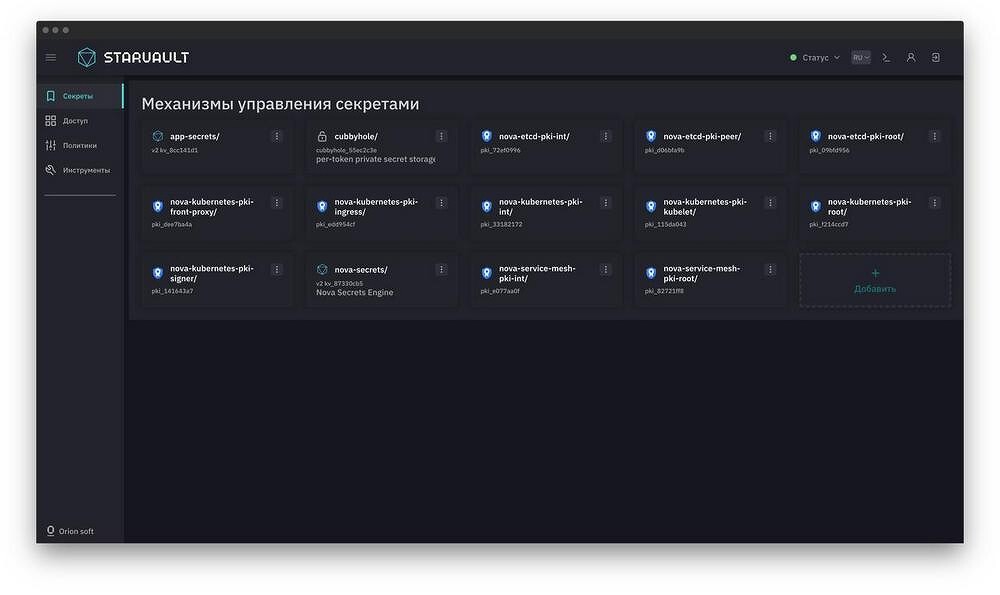
Task: Open Инструменты in the sidebar
Action: (85, 170)
